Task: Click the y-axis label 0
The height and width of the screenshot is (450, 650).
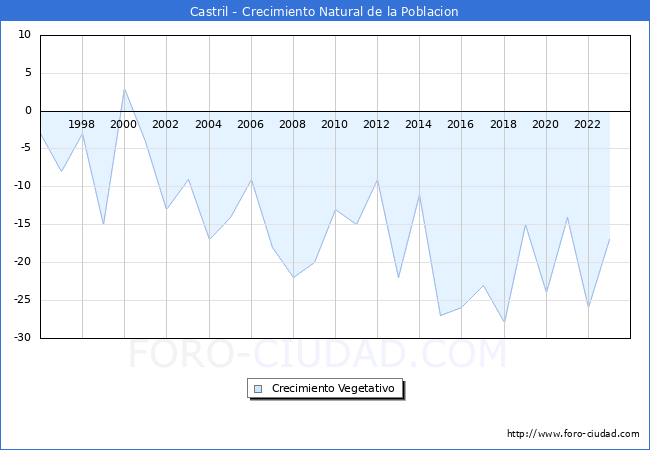Action: coord(28,111)
